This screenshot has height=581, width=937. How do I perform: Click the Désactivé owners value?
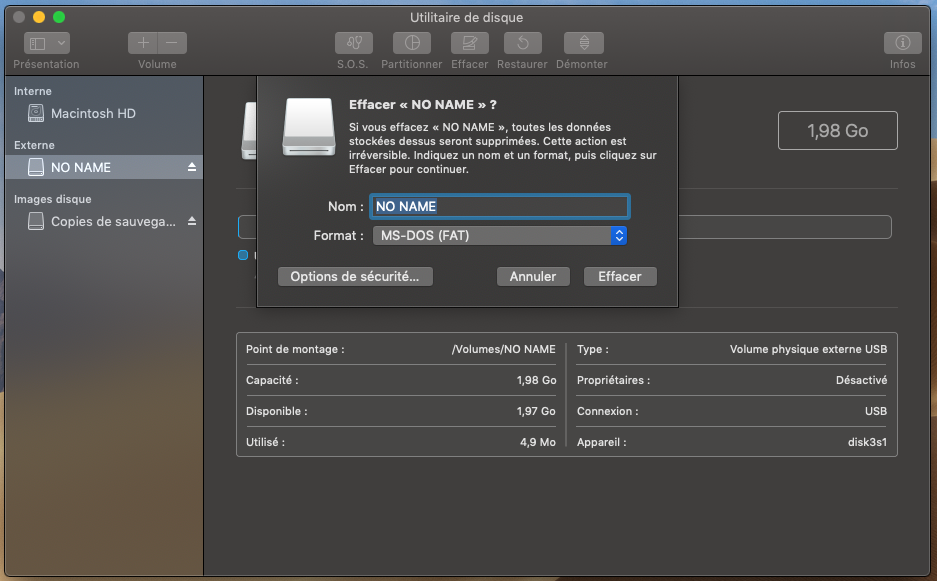pyautogui.click(x=862, y=380)
